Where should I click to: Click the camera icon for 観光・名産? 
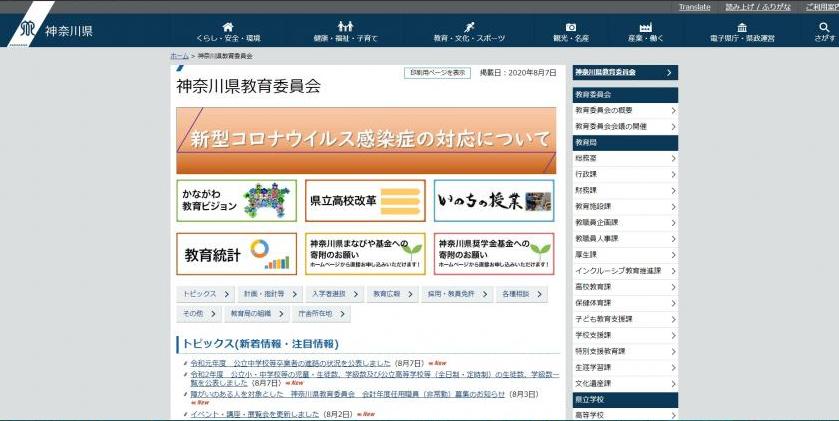coord(570,27)
